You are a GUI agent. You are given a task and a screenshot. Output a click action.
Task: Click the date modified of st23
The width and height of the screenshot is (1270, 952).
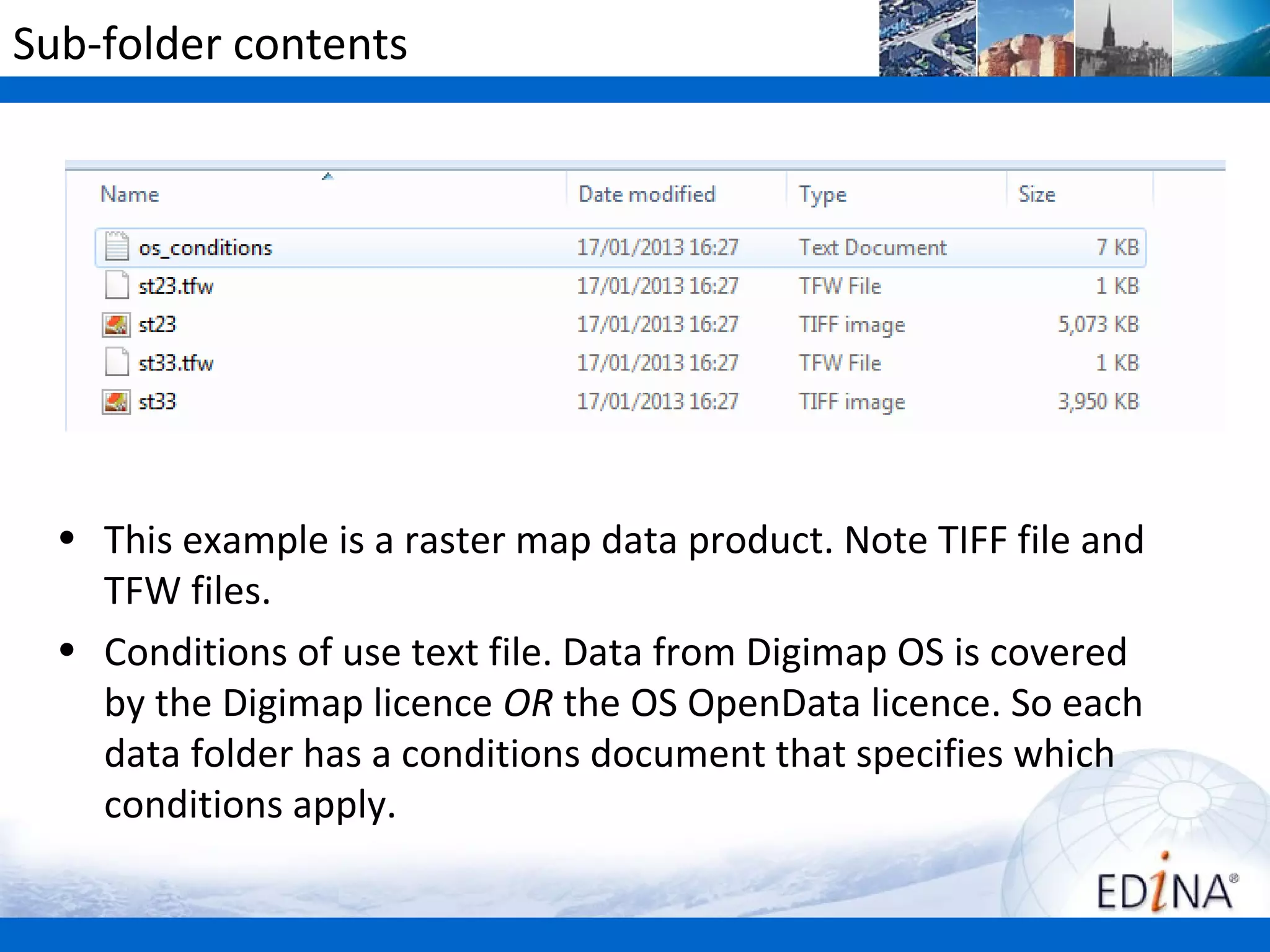point(658,324)
